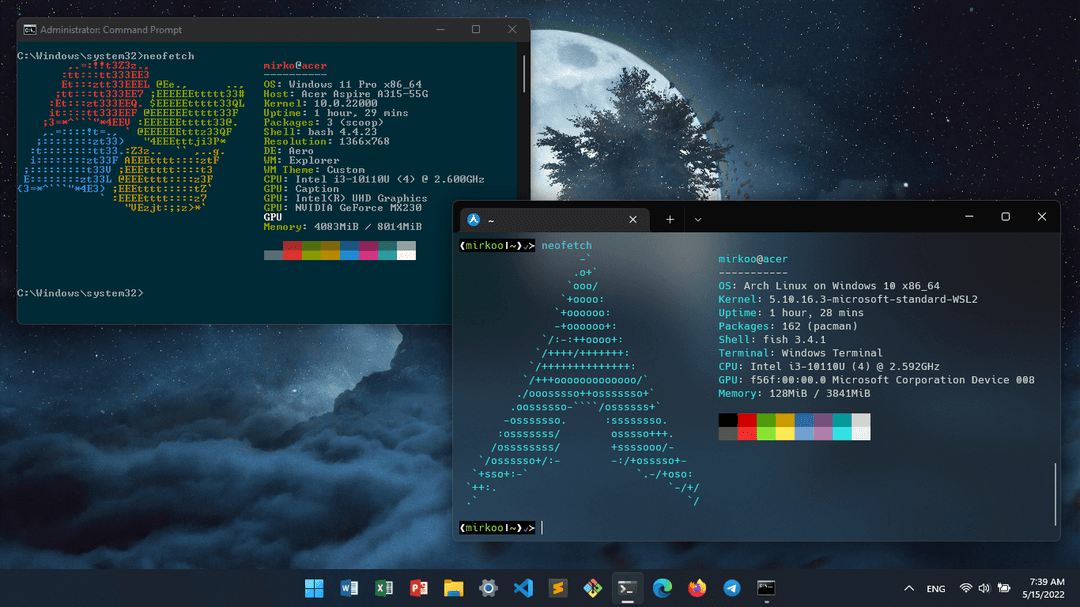The image size is (1080, 607).
Task: Open Firefox from the taskbar
Action: (697, 588)
